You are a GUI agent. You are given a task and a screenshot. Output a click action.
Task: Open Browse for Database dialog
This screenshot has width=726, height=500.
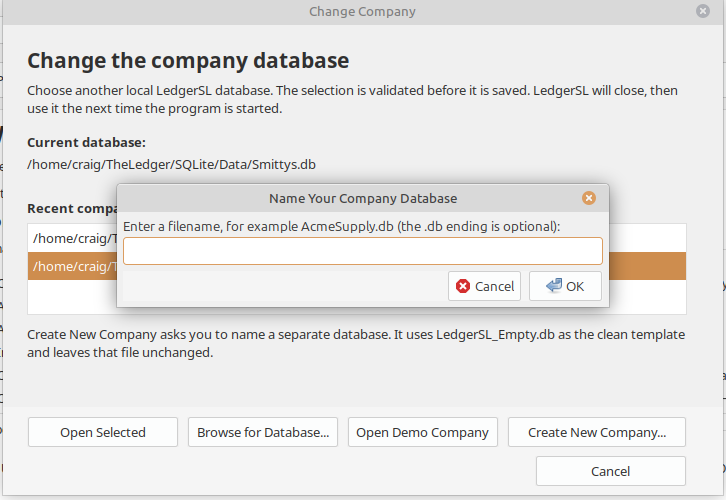coord(263,432)
